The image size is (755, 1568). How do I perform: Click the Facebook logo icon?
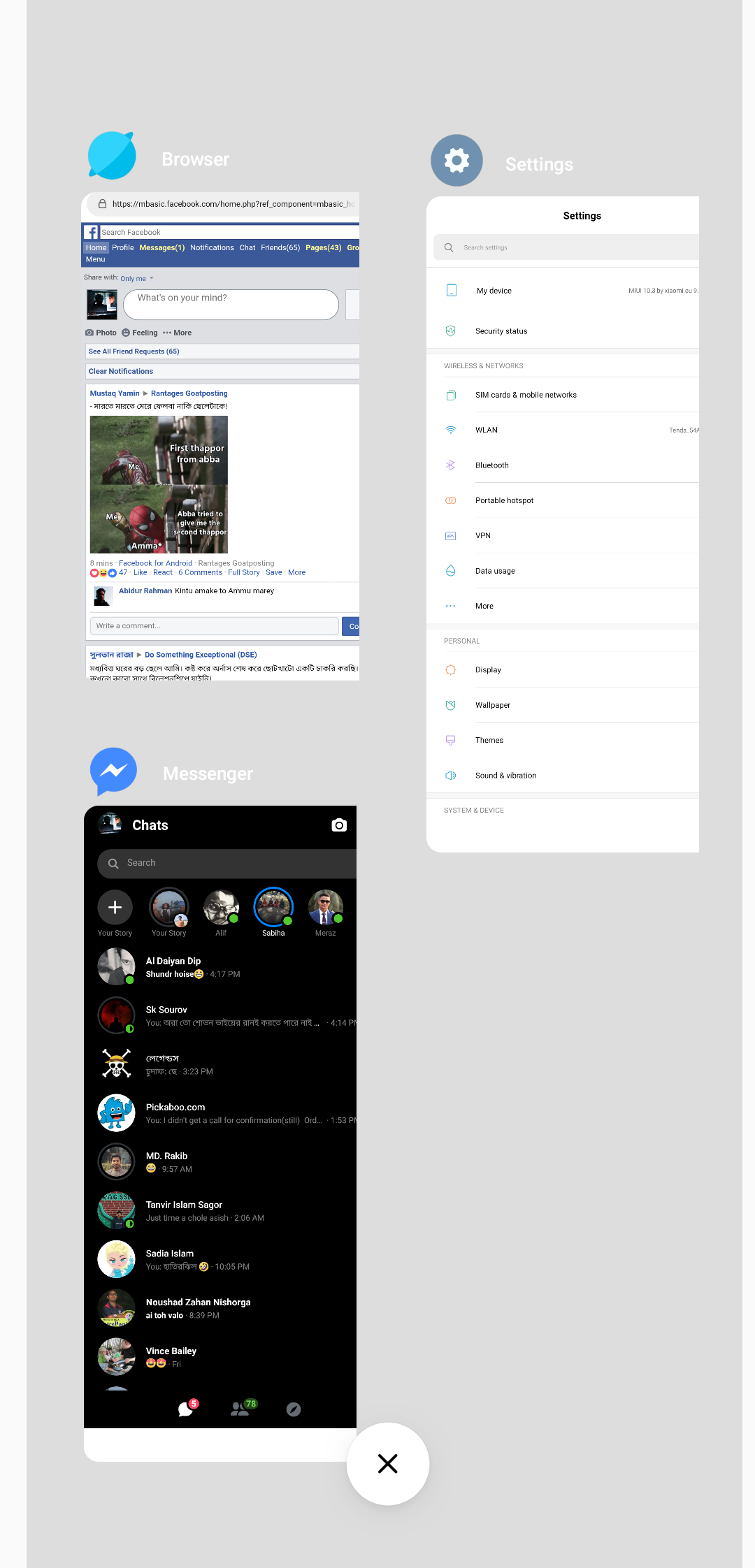[92, 232]
